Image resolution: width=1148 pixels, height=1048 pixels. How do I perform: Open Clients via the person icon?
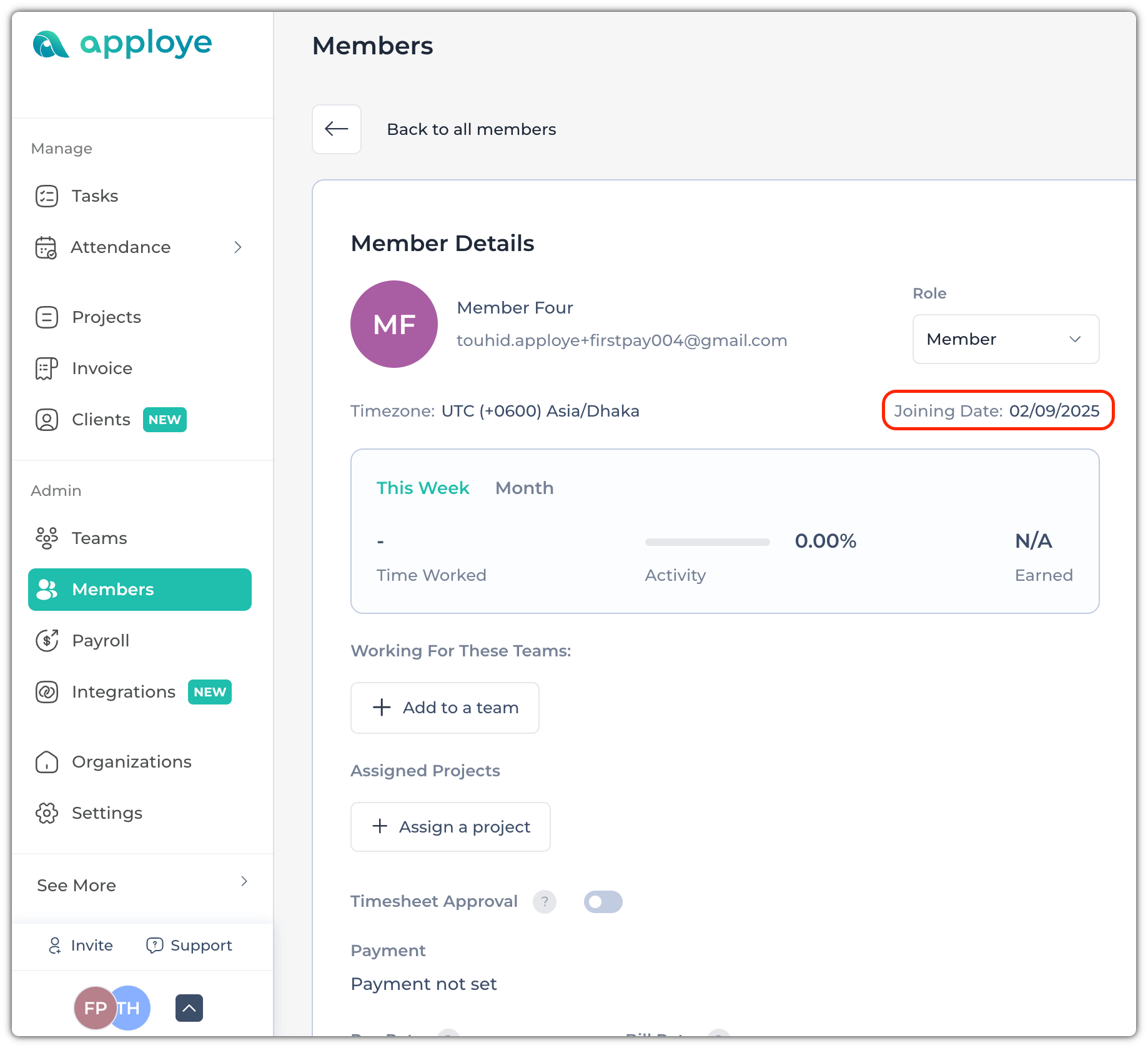click(47, 420)
